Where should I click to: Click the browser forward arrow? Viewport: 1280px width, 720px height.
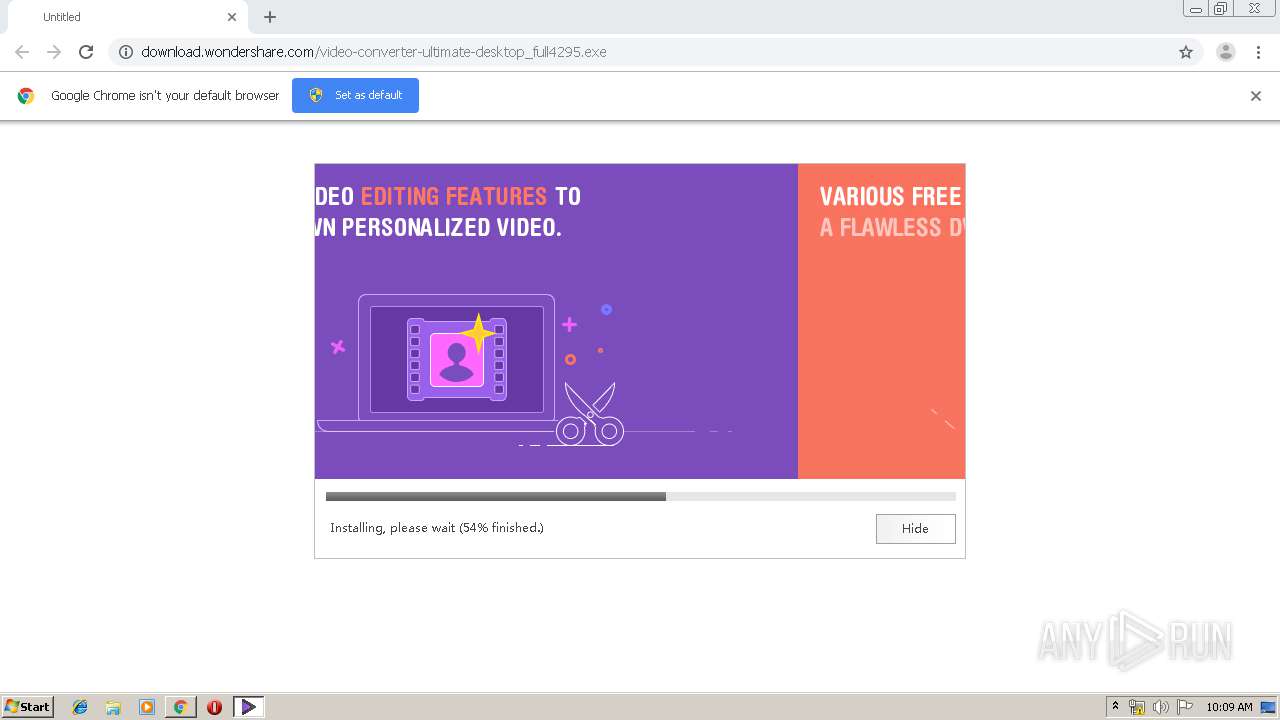(x=54, y=52)
